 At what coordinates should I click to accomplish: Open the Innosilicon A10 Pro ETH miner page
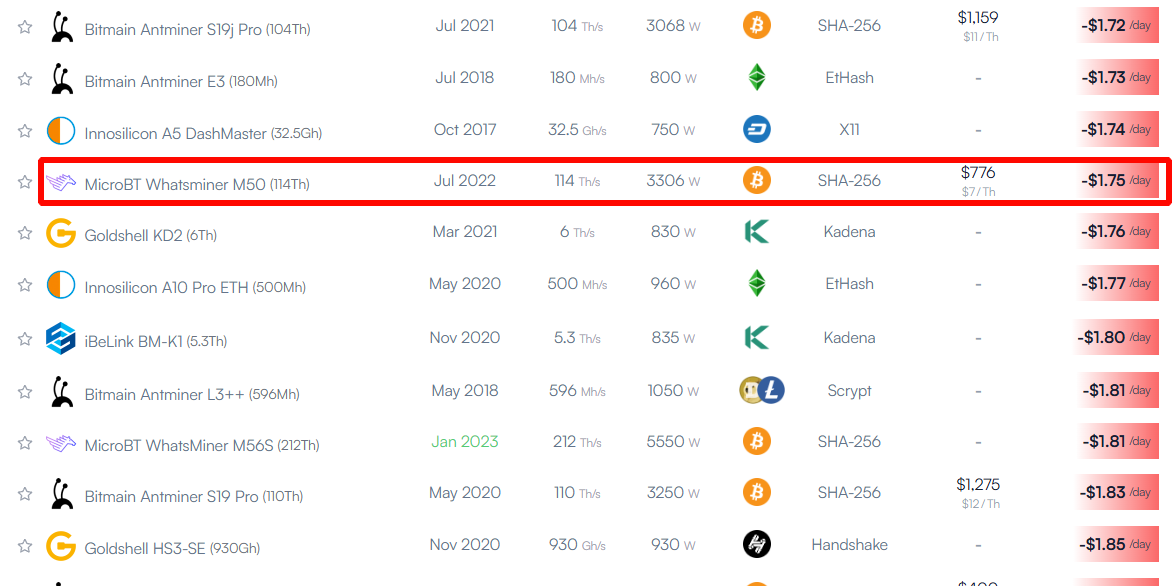click(195, 287)
